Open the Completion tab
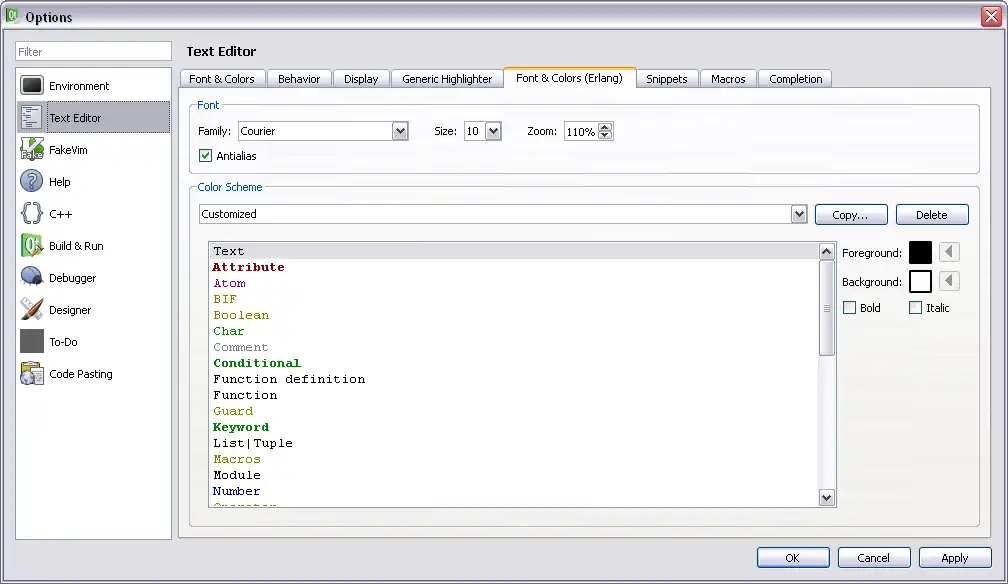 pos(795,78)
